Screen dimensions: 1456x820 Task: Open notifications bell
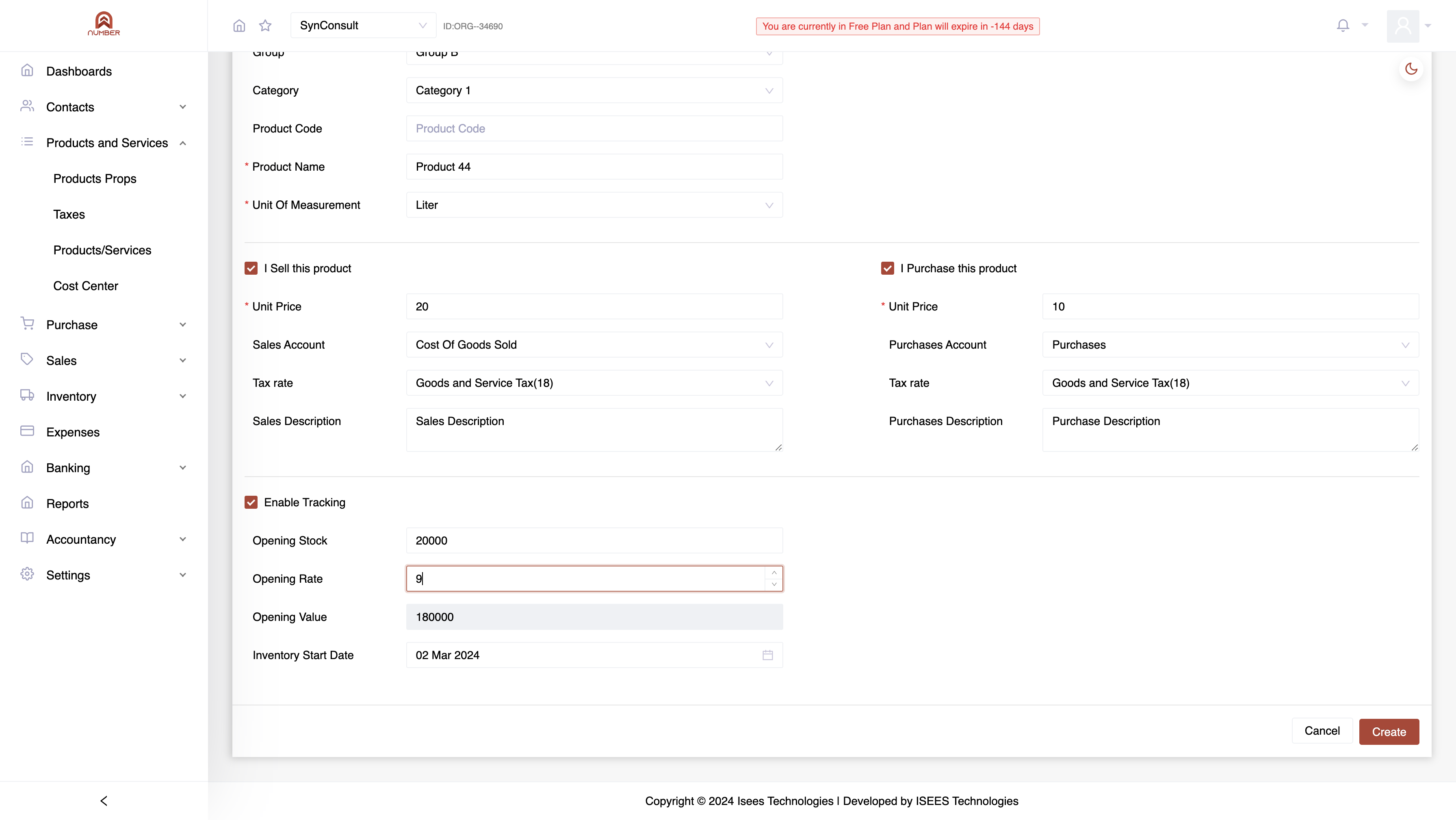[x=1343, y=26]
